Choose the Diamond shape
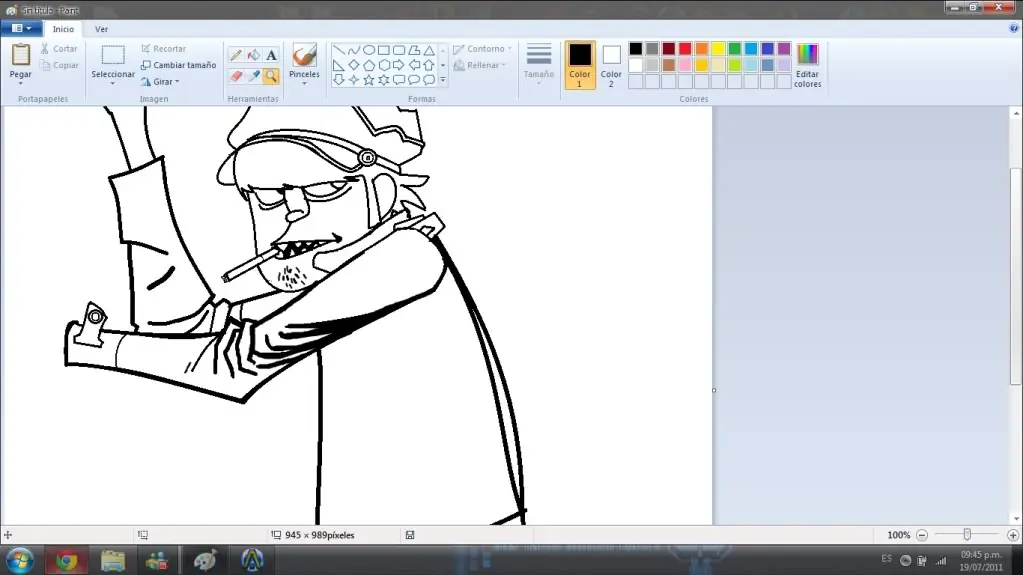 click(354, 65)
